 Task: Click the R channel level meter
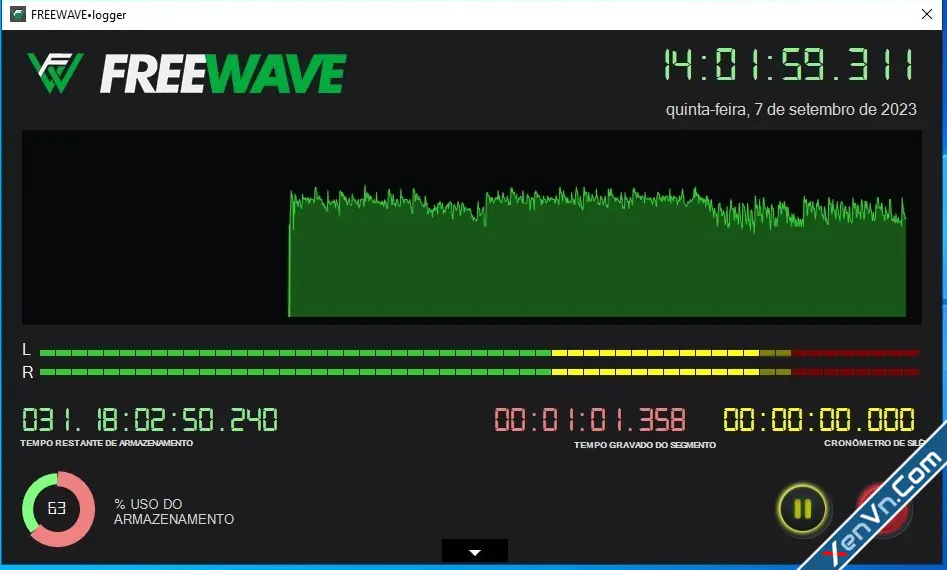(x=480, y=372)
